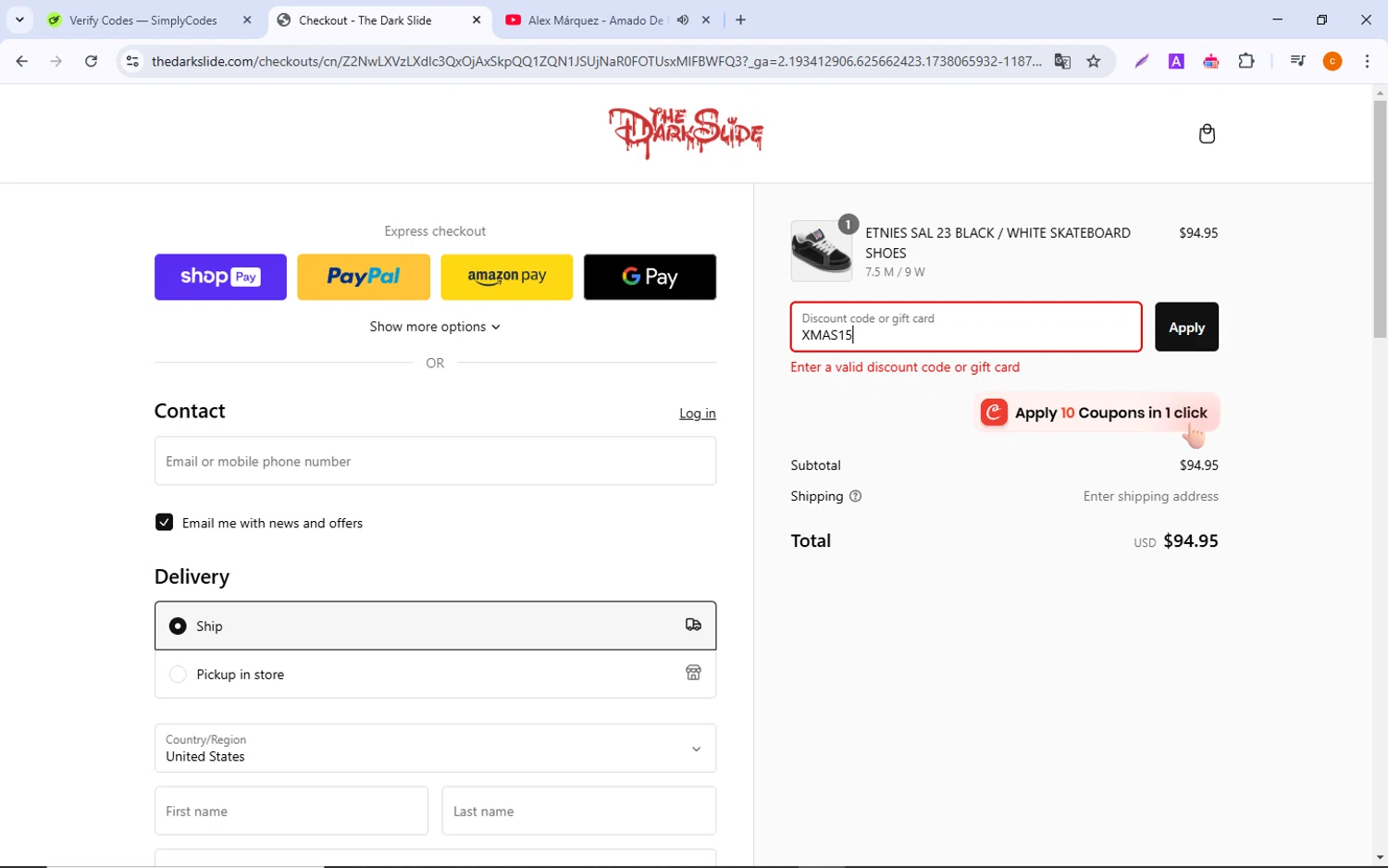Click the browser address bar URL
Viewport: 1388px width, 868px height.
pyautogui.click(x=597, y=61)
